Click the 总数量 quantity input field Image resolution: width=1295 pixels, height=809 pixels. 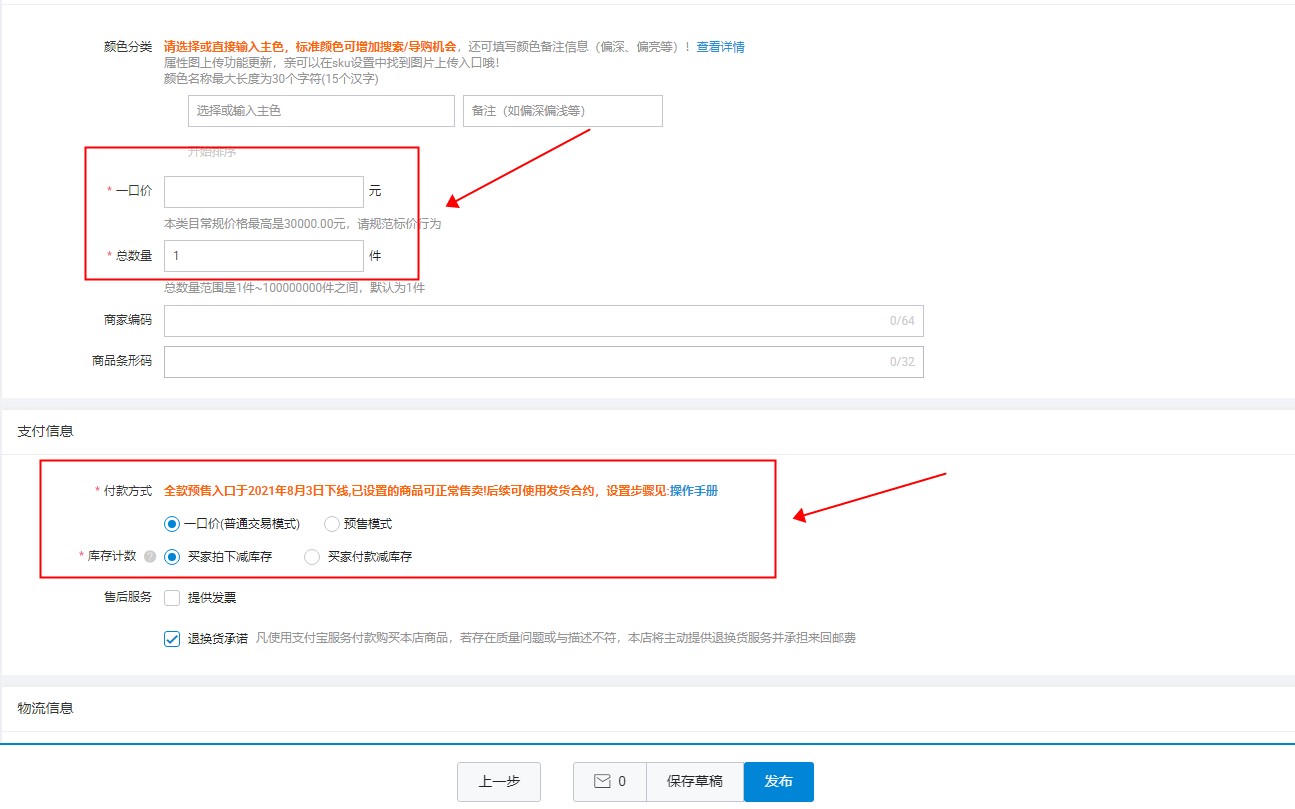coord(263,256)
